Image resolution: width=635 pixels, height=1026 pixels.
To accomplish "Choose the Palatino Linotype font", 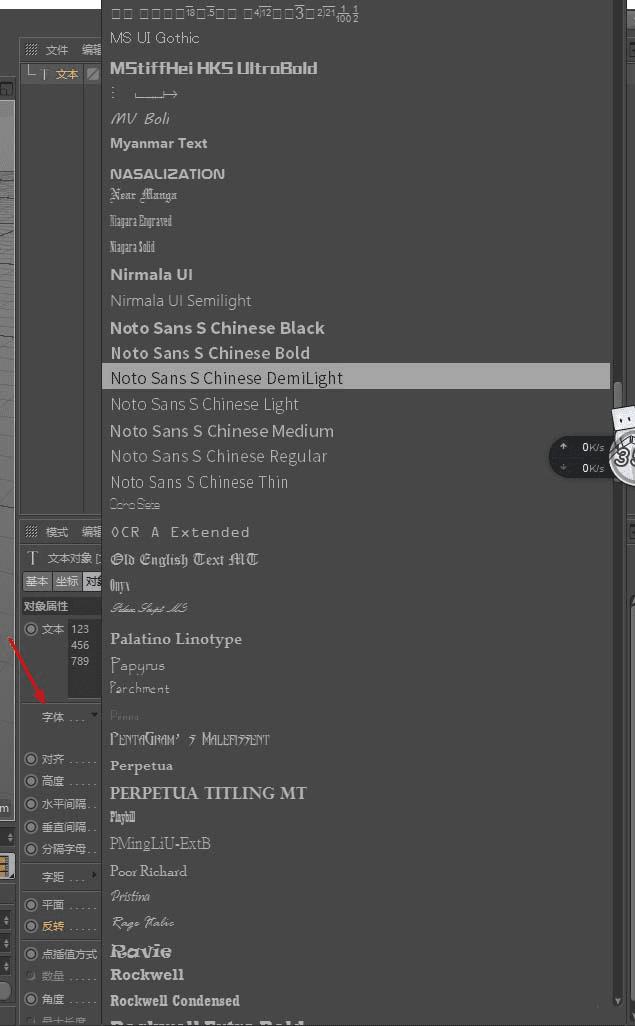I will point(176,639).
